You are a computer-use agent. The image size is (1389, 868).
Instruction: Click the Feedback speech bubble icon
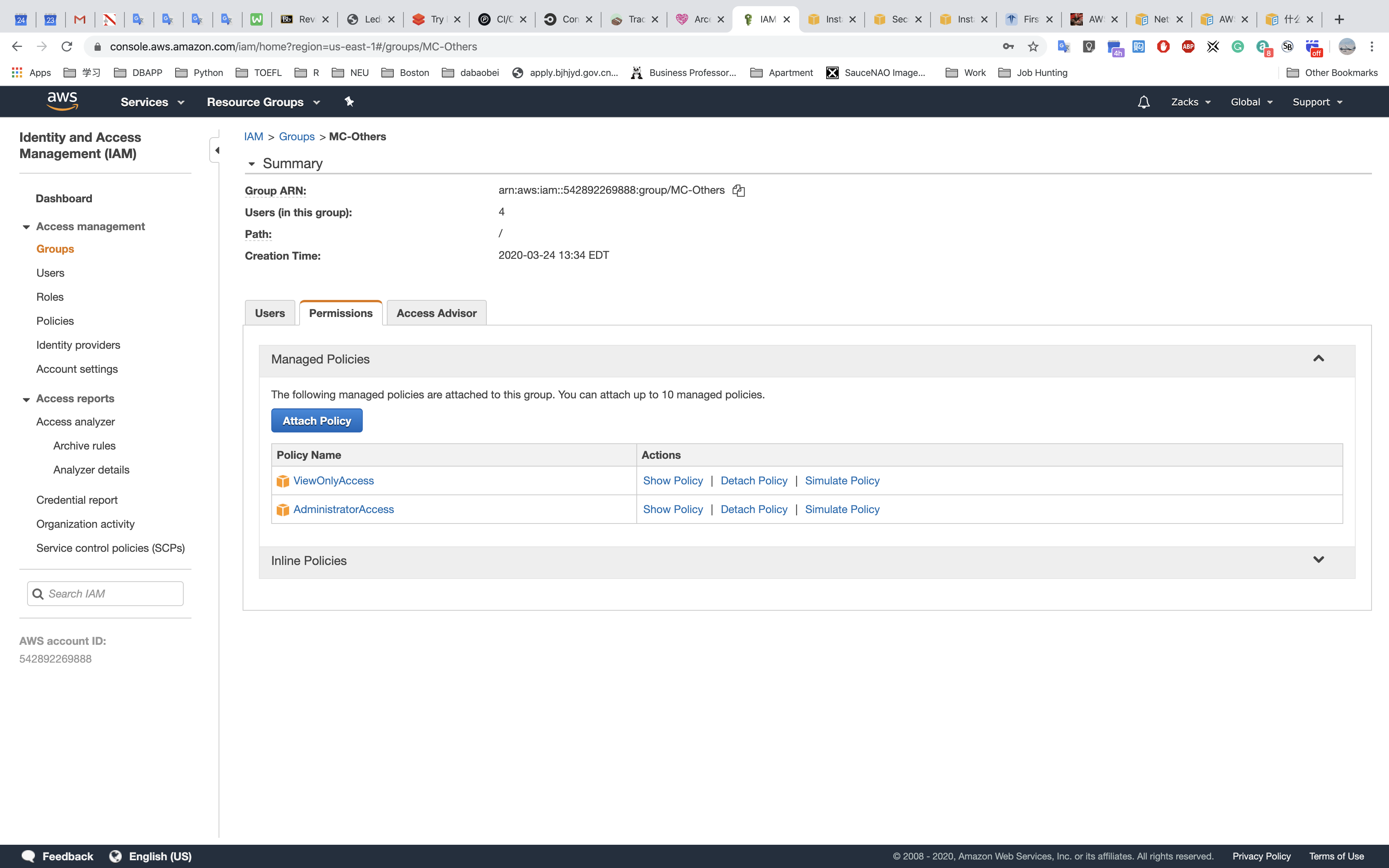pyautogui.click(x=28, y=856)
